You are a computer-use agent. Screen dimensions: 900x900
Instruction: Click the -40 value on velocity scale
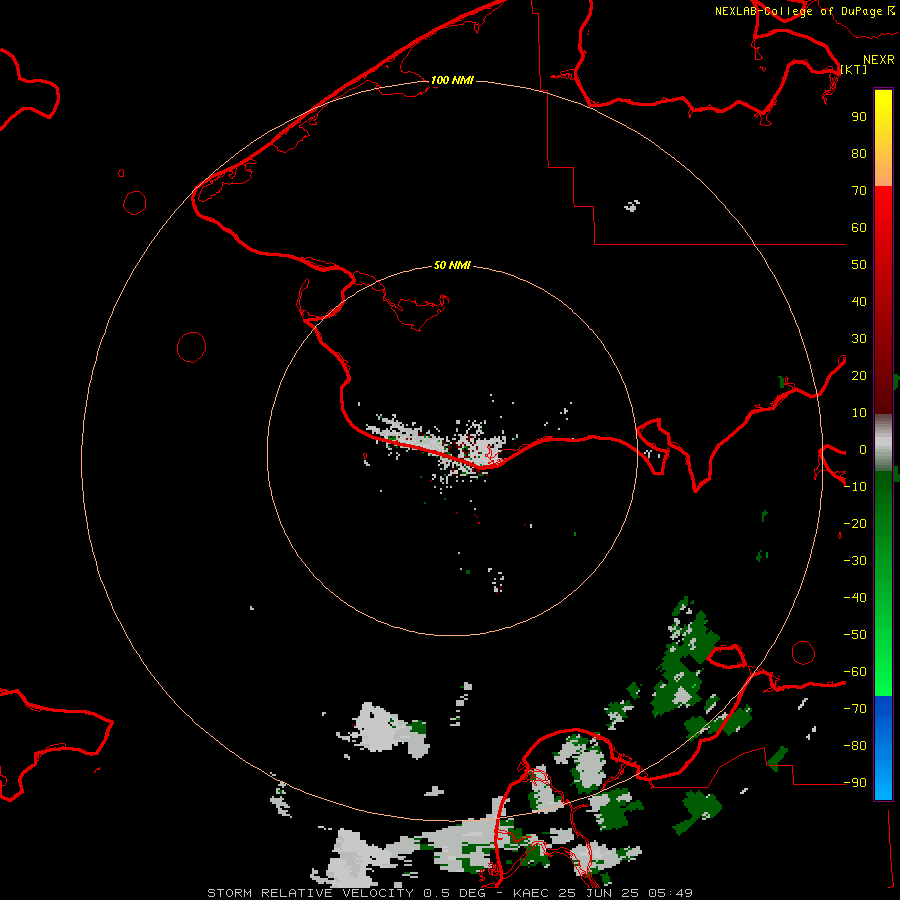[855, 598]
